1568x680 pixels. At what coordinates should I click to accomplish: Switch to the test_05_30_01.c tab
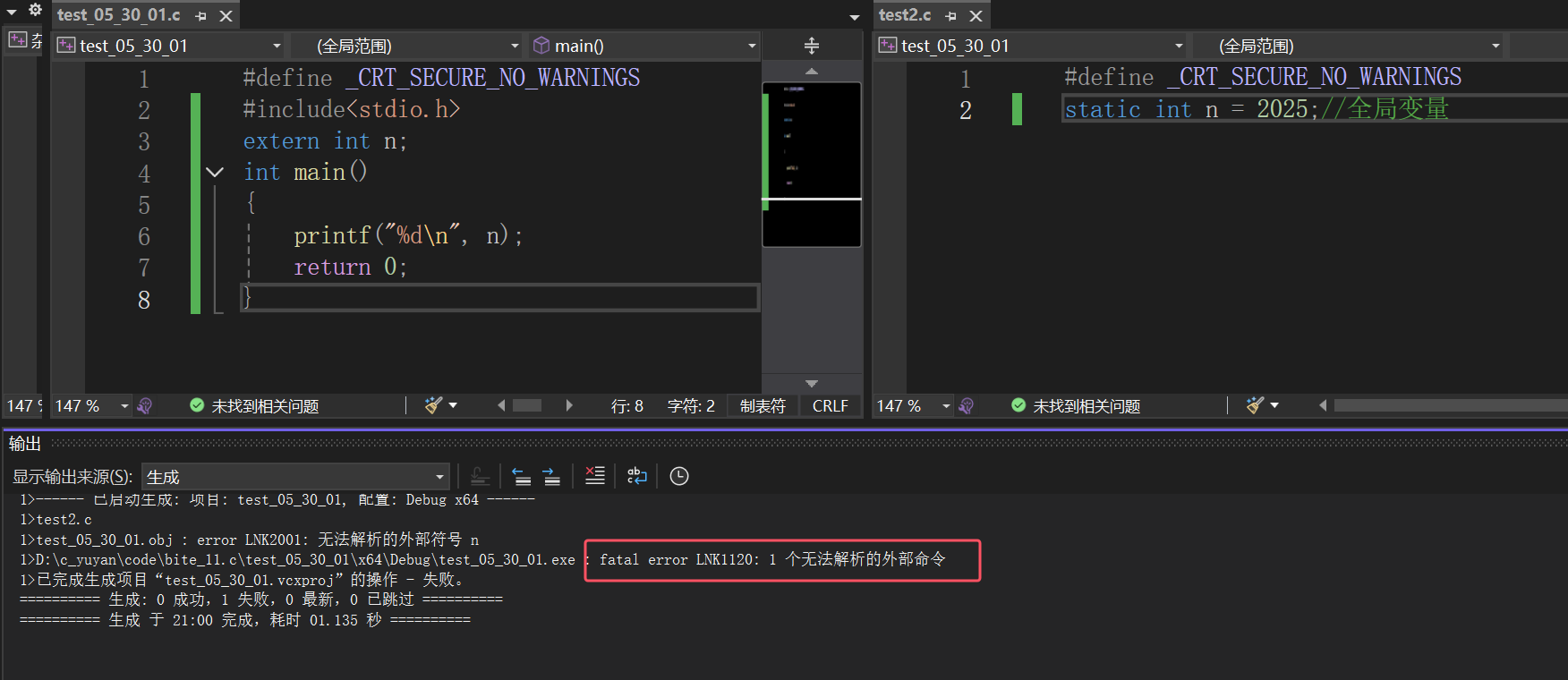pyautogui.click(x=119, y=15)
